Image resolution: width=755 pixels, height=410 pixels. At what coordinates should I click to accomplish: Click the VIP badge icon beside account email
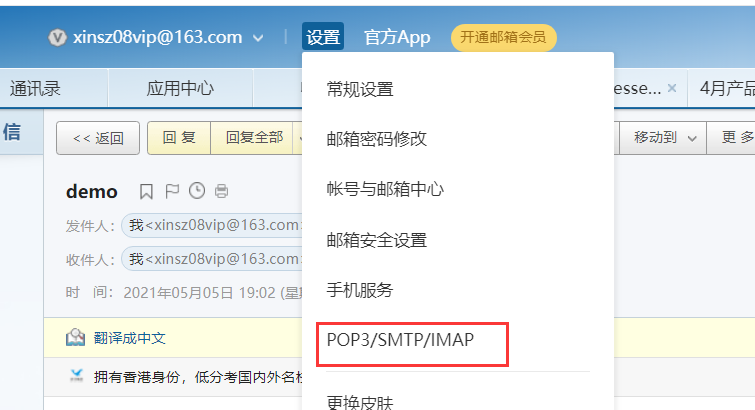(x=57, y=38)
